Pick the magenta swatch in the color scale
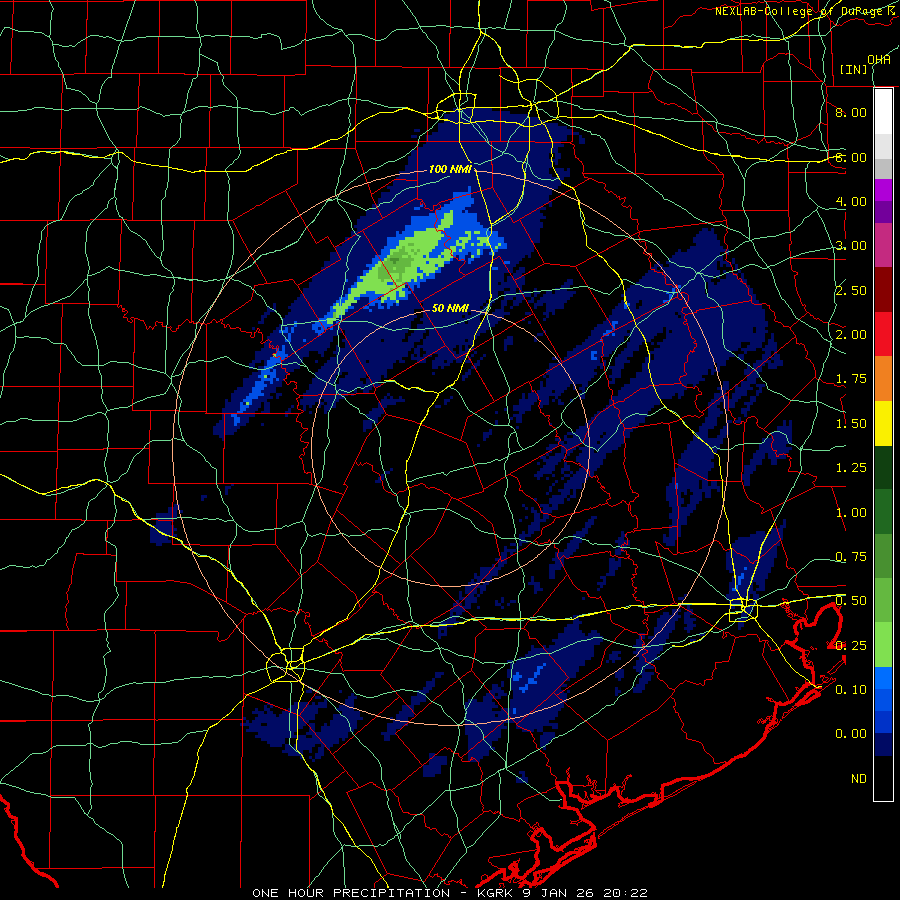Viewport: 900px width, 900px height. coord(883,190)
